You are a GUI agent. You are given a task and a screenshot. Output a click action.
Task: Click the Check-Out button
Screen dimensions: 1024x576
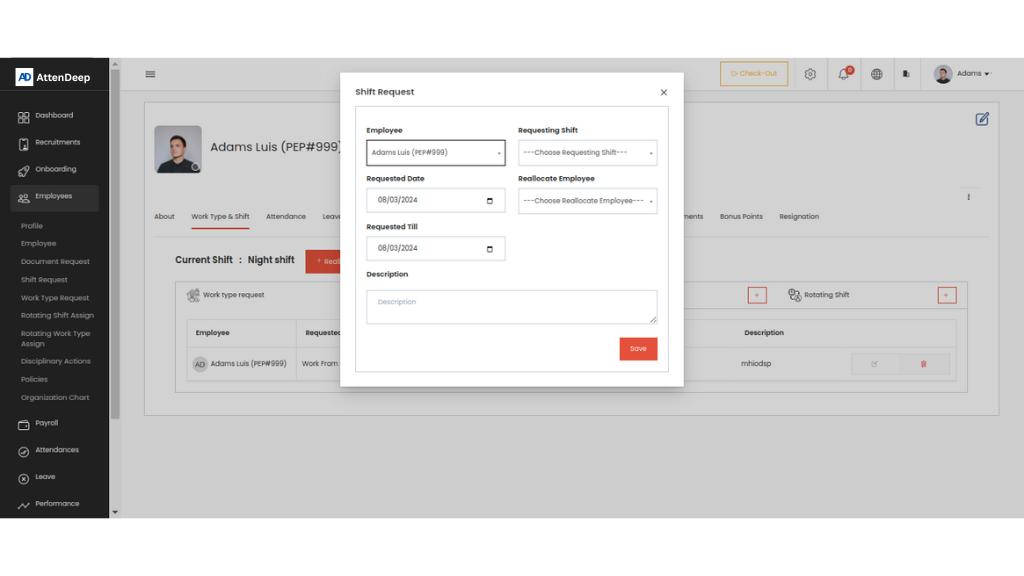(754, 74)
